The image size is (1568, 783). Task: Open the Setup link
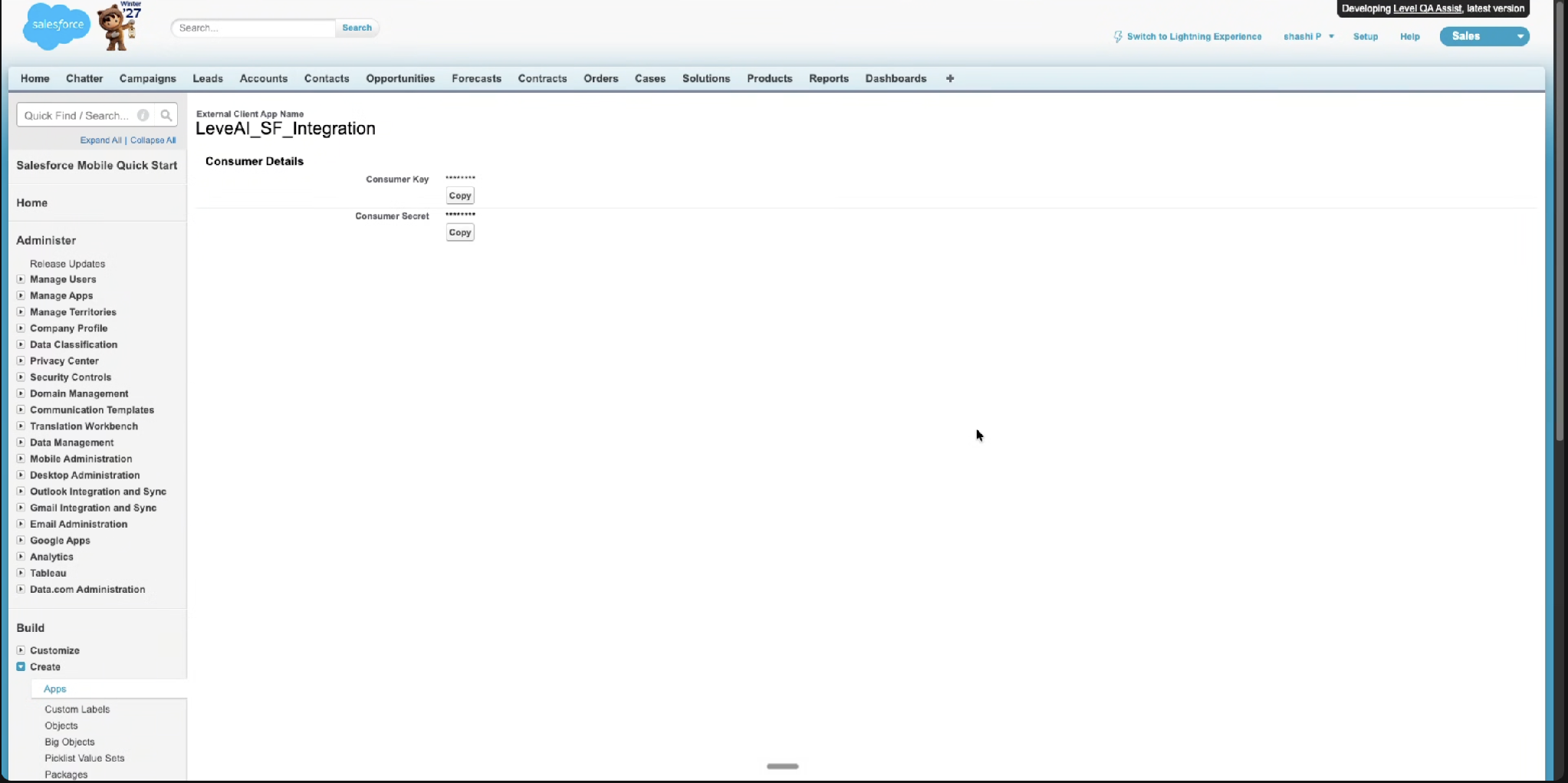coord(1366,36)
